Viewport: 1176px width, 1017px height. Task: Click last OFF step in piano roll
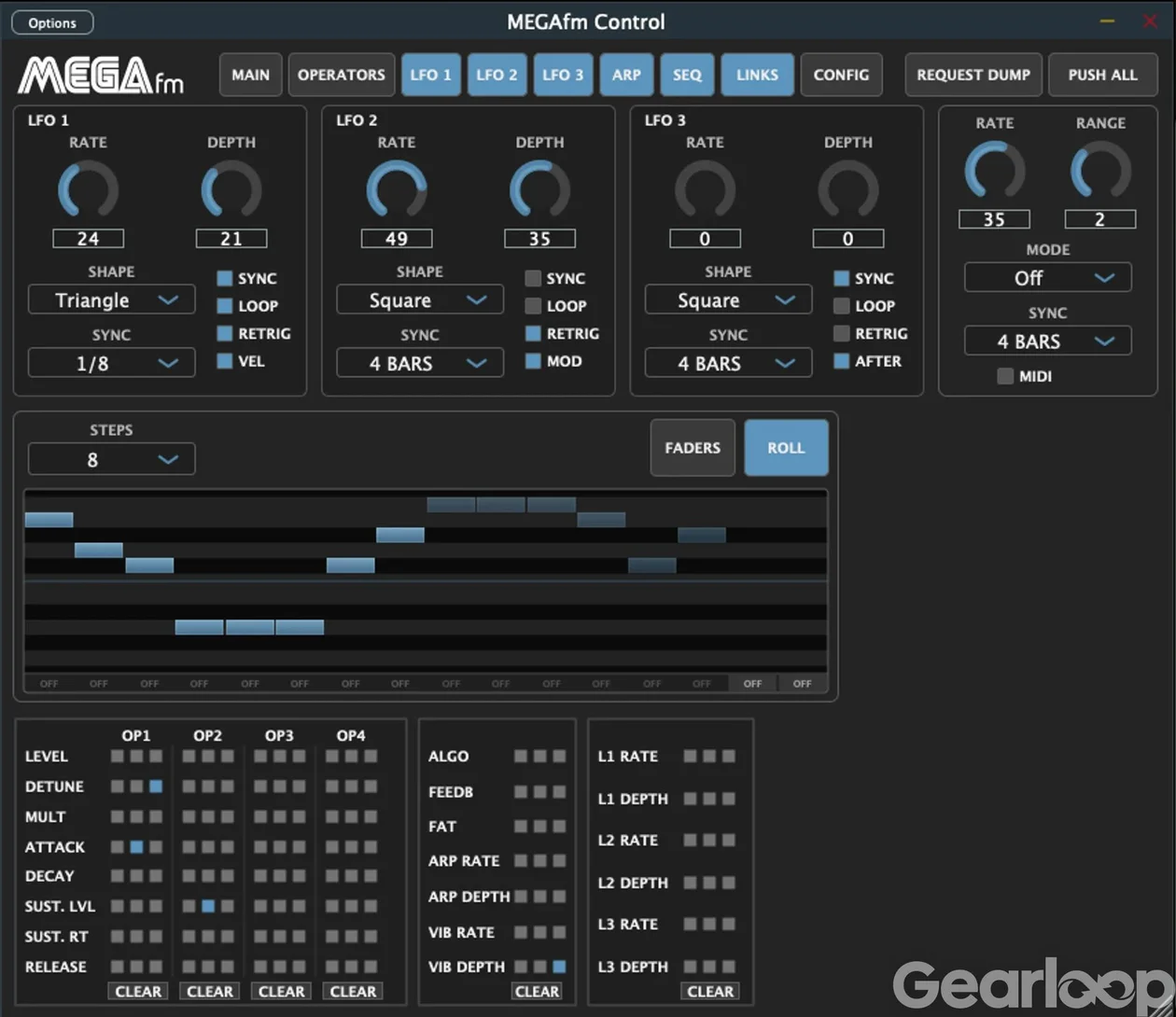pyautogui.click(x=803, y=684)
